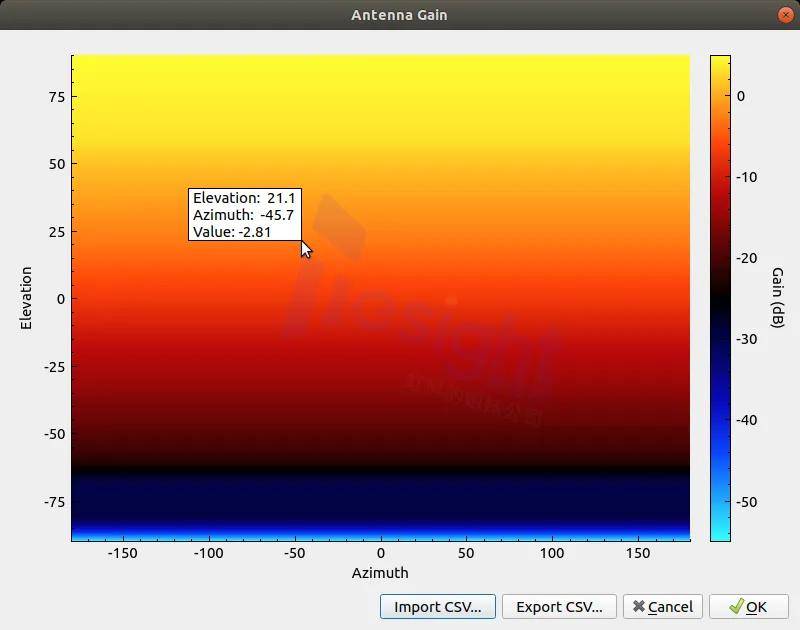The width and height of the screenshot is (800, 630).
Task: Click the Antenna Gain title bar text
Action: (x=399, y=15)
